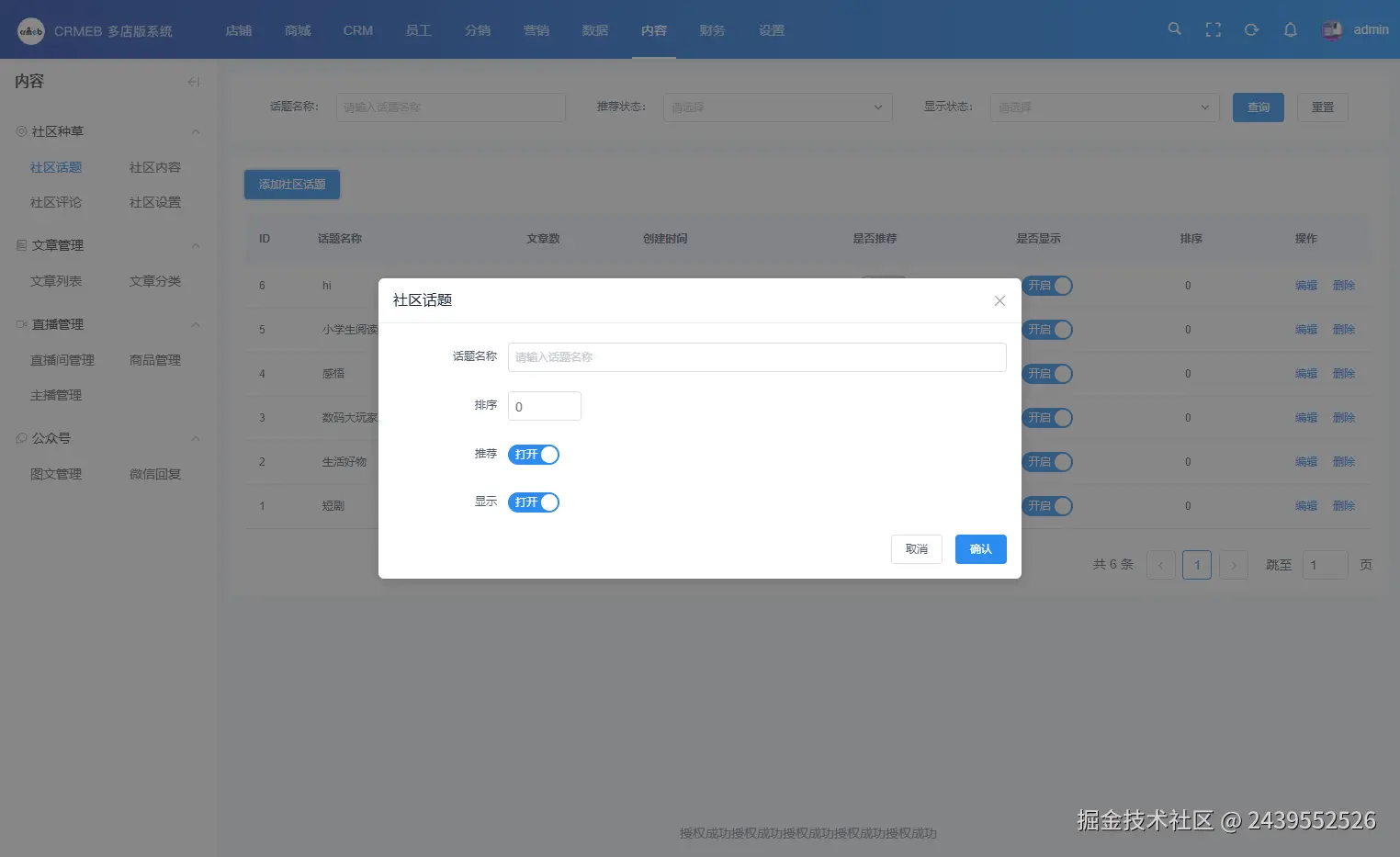Open 文章列表 in sidebar
This screenshot has height=857, width=1400.
pyautogui.click(x=56, y=281)
